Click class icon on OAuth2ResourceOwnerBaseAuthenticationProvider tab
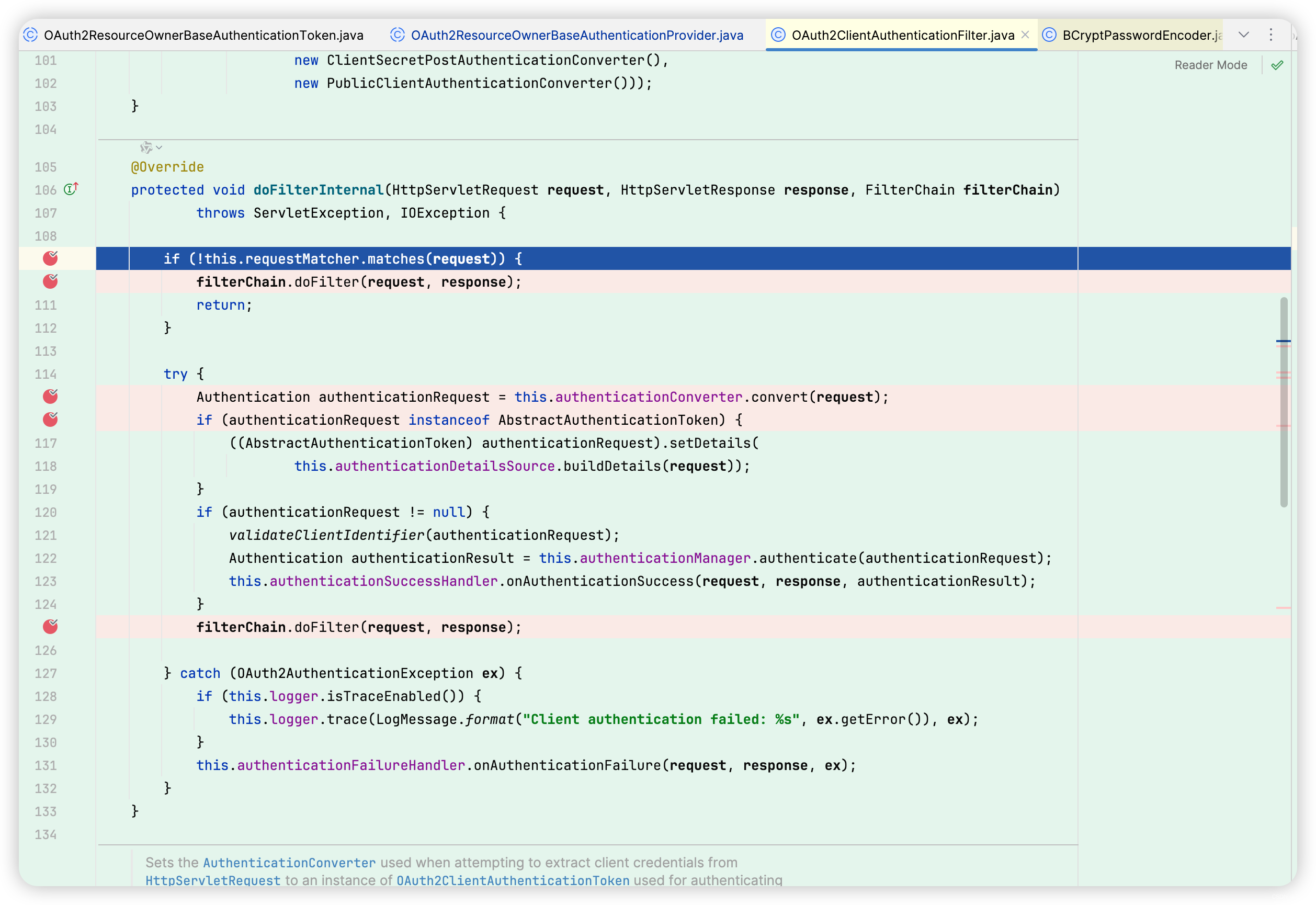This screenshot has height=905, width=1316. tap(398, 35)
